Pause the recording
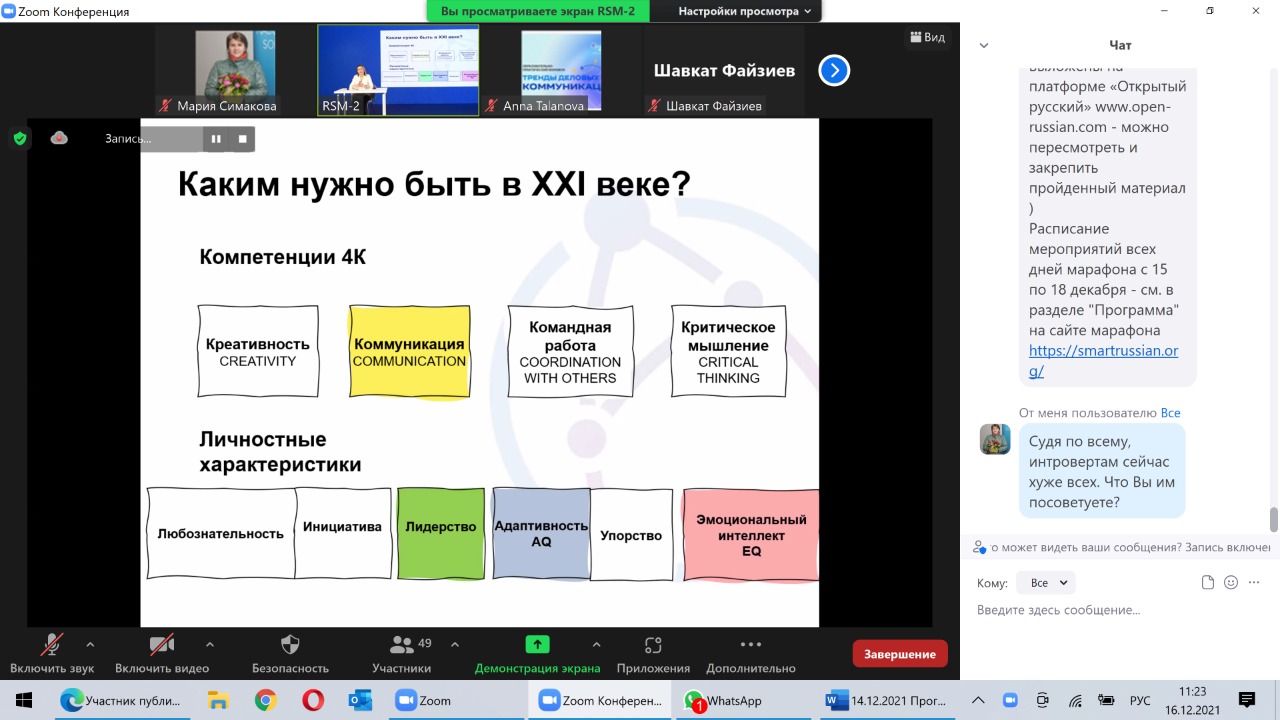1280x720 pixels. 216,139
